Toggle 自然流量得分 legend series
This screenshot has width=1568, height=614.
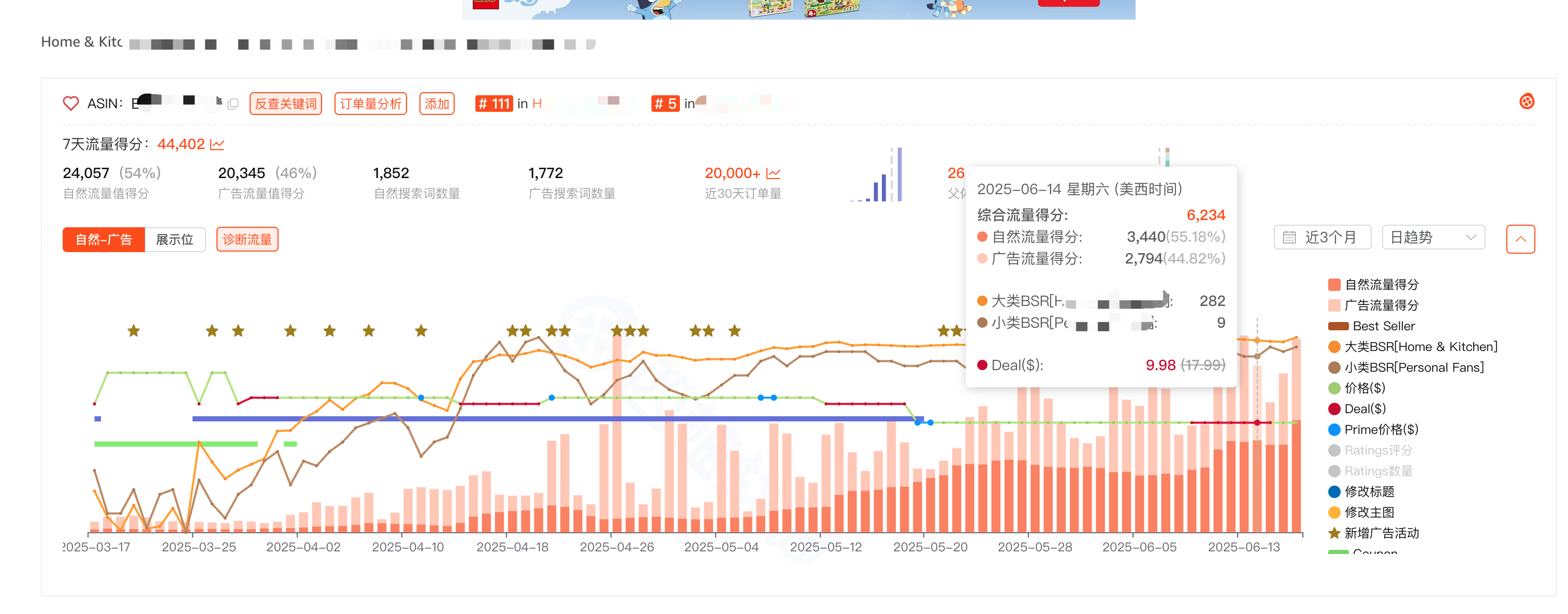1373,284
